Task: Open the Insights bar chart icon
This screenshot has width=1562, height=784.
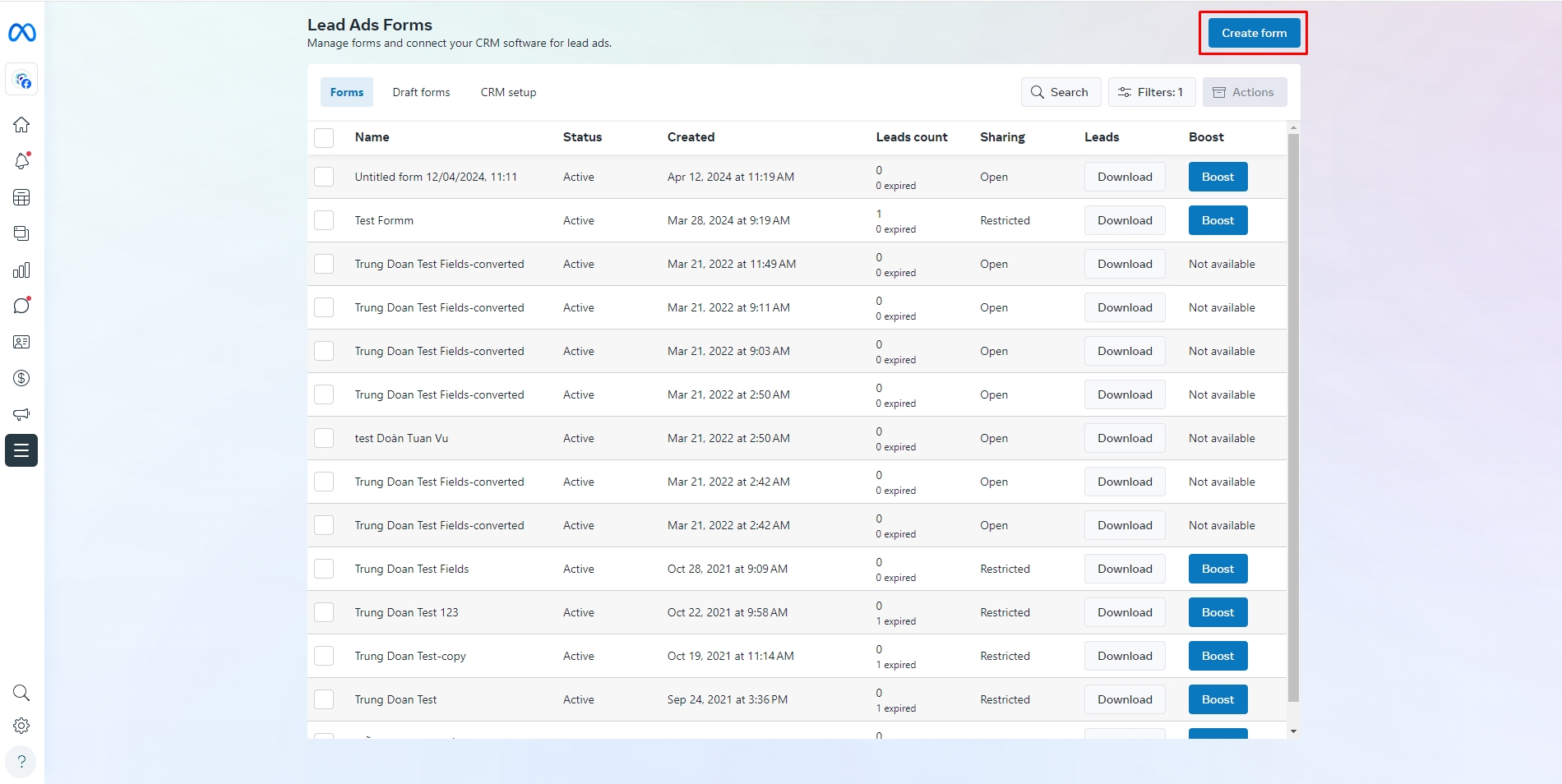Action: (x=21, y=270)
